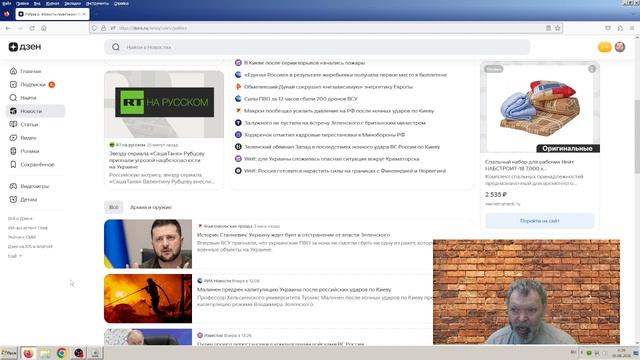Open the Файл menu

[x=7, y=3]
